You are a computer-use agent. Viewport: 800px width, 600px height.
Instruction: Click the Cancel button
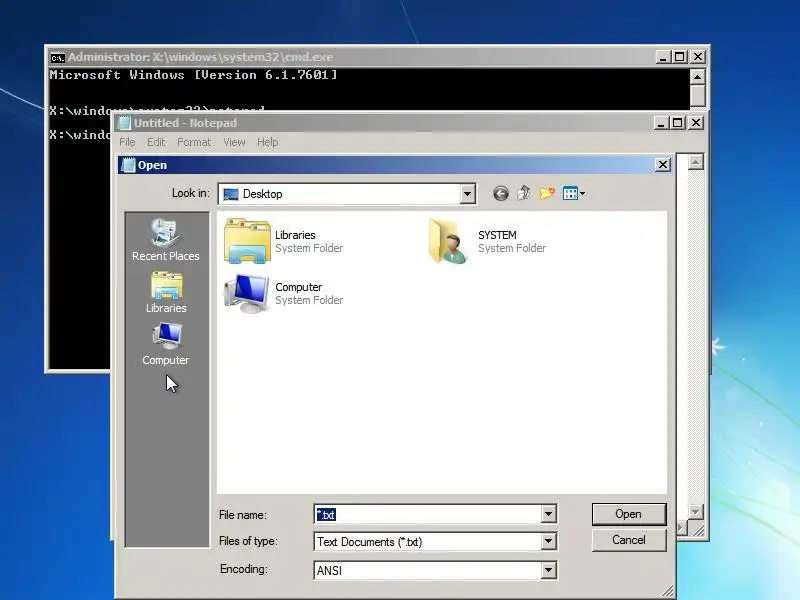click(x=629, y=540)
